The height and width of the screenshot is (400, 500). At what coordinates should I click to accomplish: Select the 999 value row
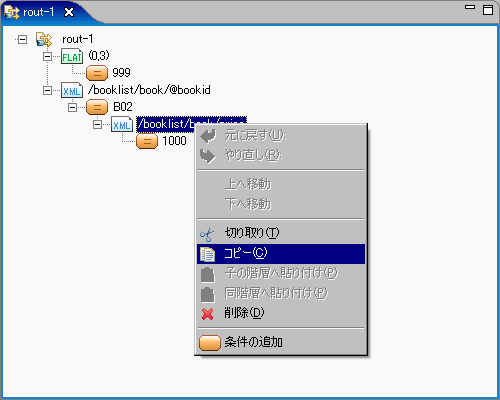(x=121, y=73)
